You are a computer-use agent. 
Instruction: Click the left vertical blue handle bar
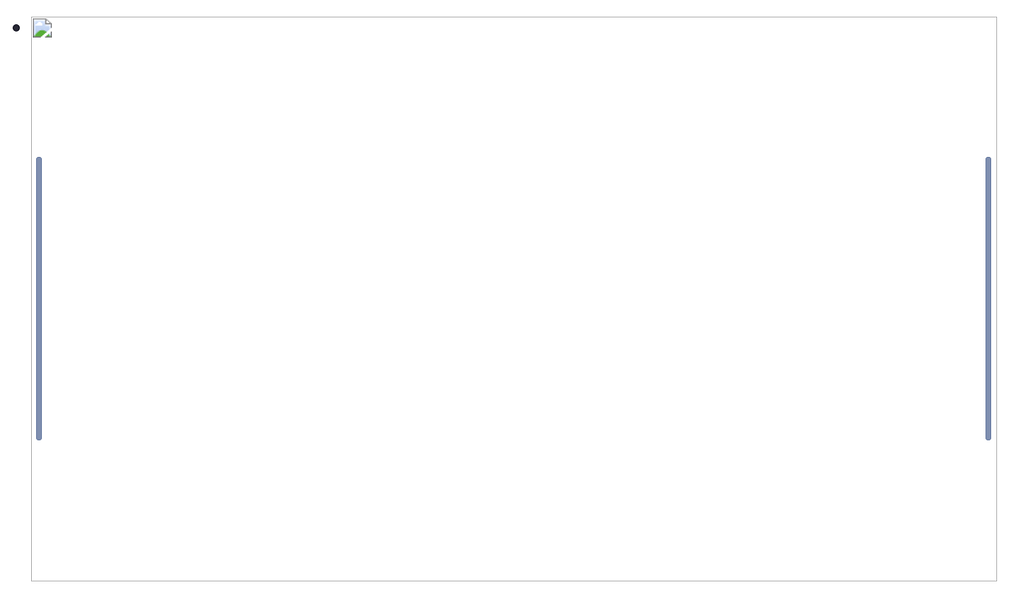39,298
